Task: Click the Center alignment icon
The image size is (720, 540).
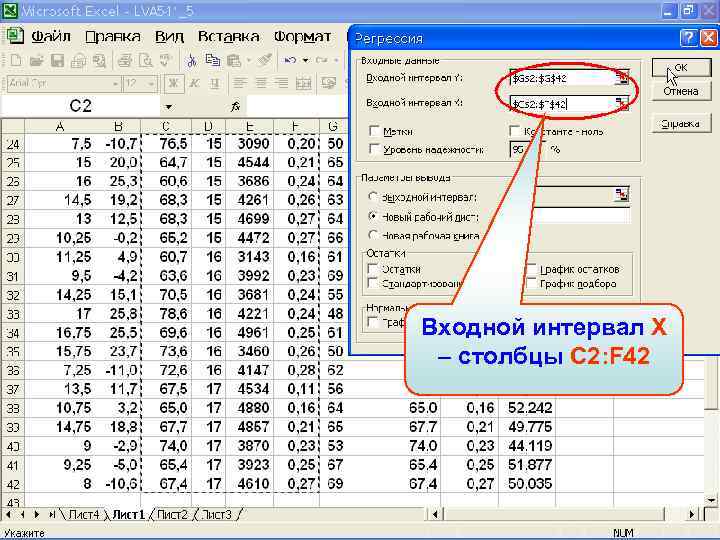Action: (260, 84)
